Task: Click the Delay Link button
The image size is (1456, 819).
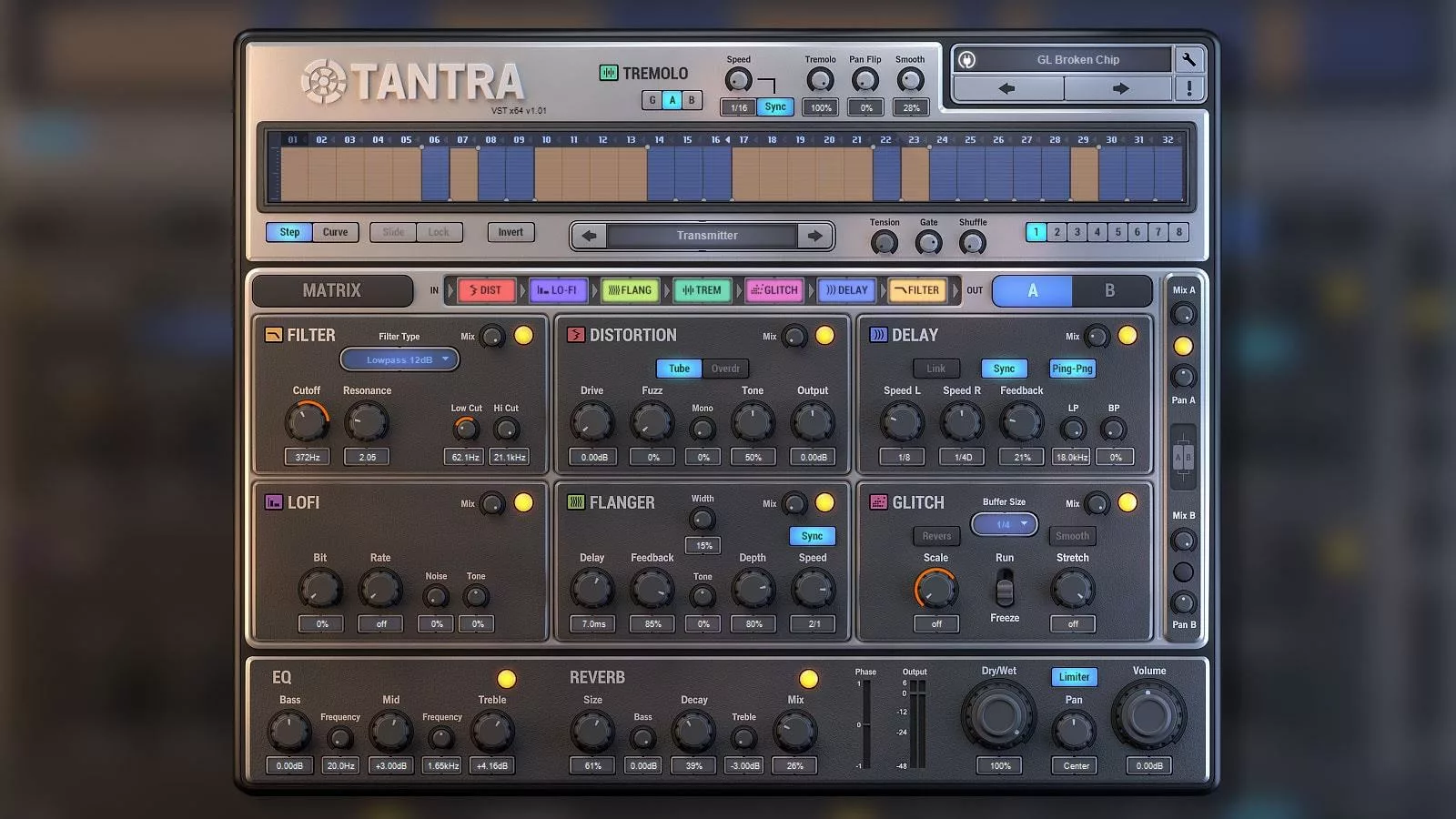Action: [936, 369]
